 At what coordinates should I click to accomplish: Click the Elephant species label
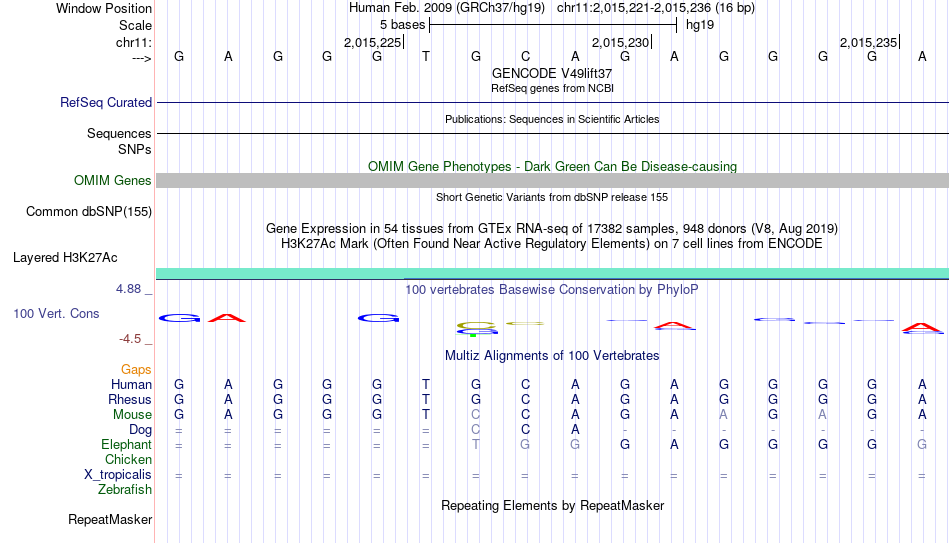coord(126,444)
